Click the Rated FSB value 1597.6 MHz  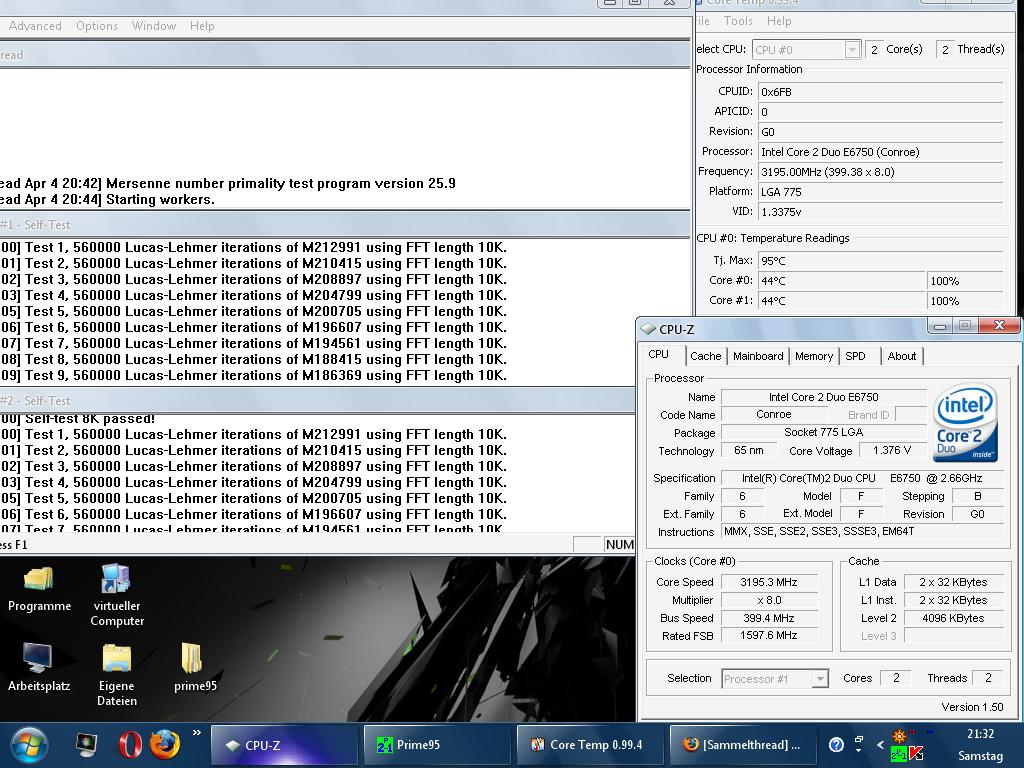769,635
